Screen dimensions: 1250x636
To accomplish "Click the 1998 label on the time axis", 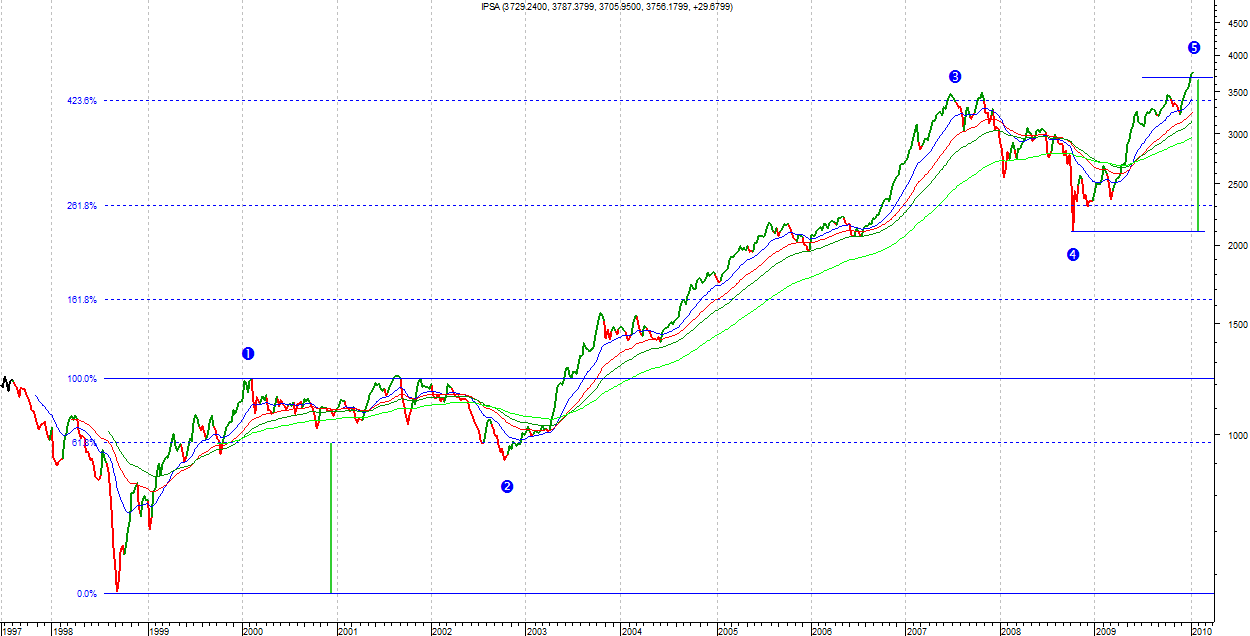I will (x=63, y=631).
